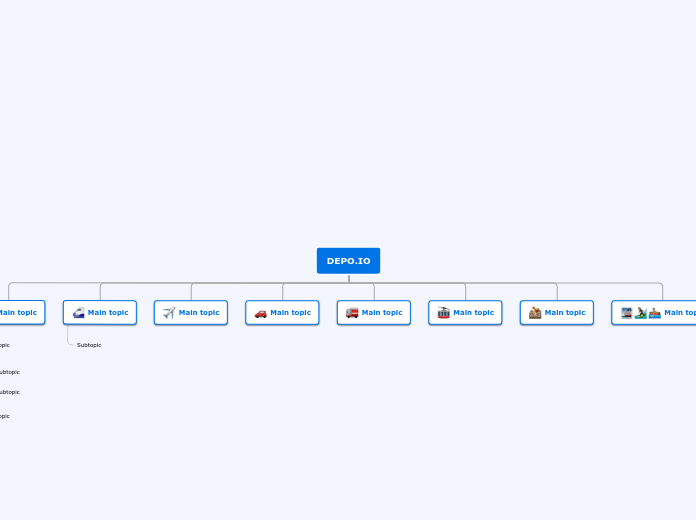Click the rowboat icon
696x520 pixels.
pyautogui.click(x=654, y=313)
